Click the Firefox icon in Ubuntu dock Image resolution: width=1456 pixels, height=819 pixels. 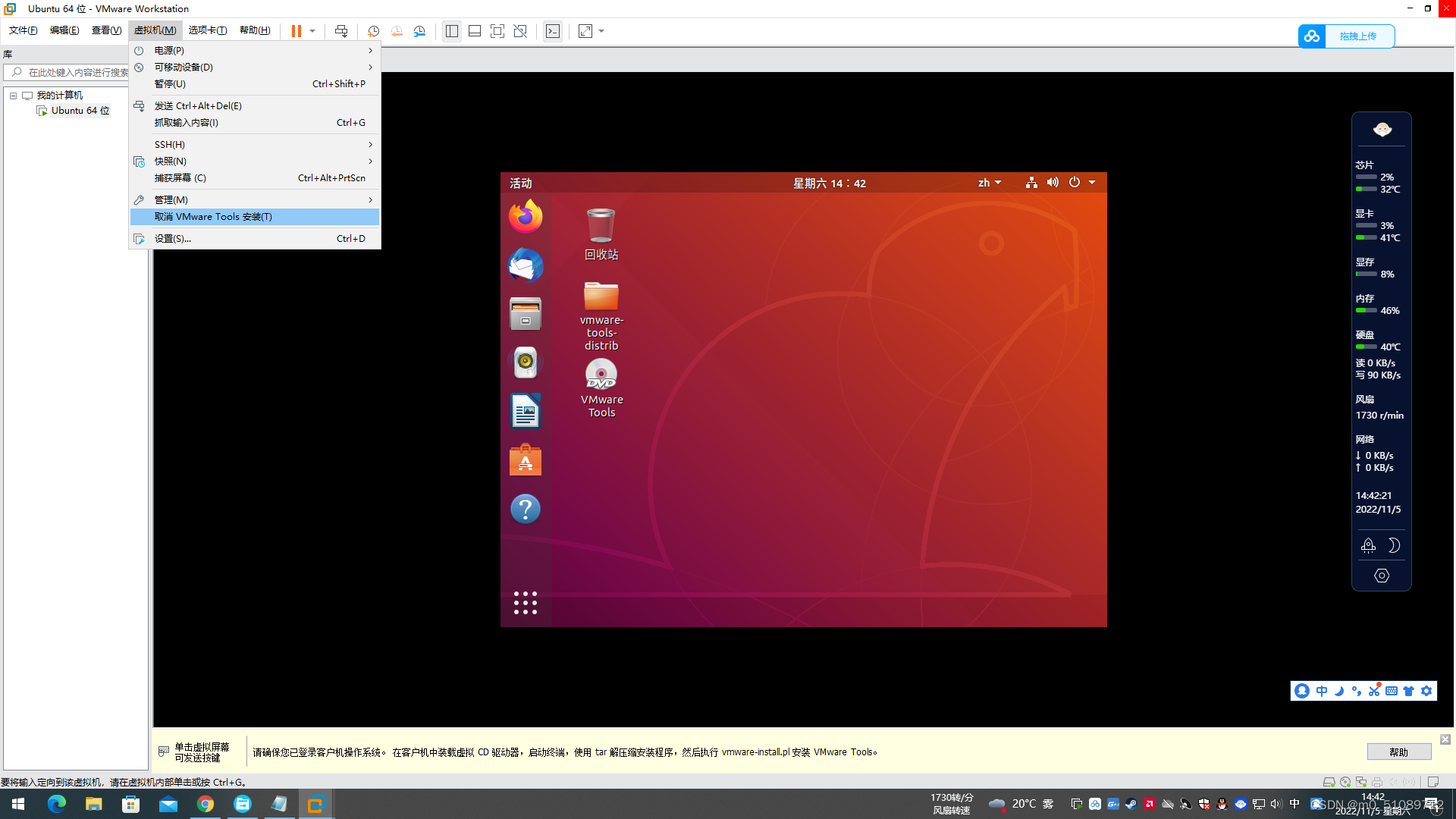[525, 217]
